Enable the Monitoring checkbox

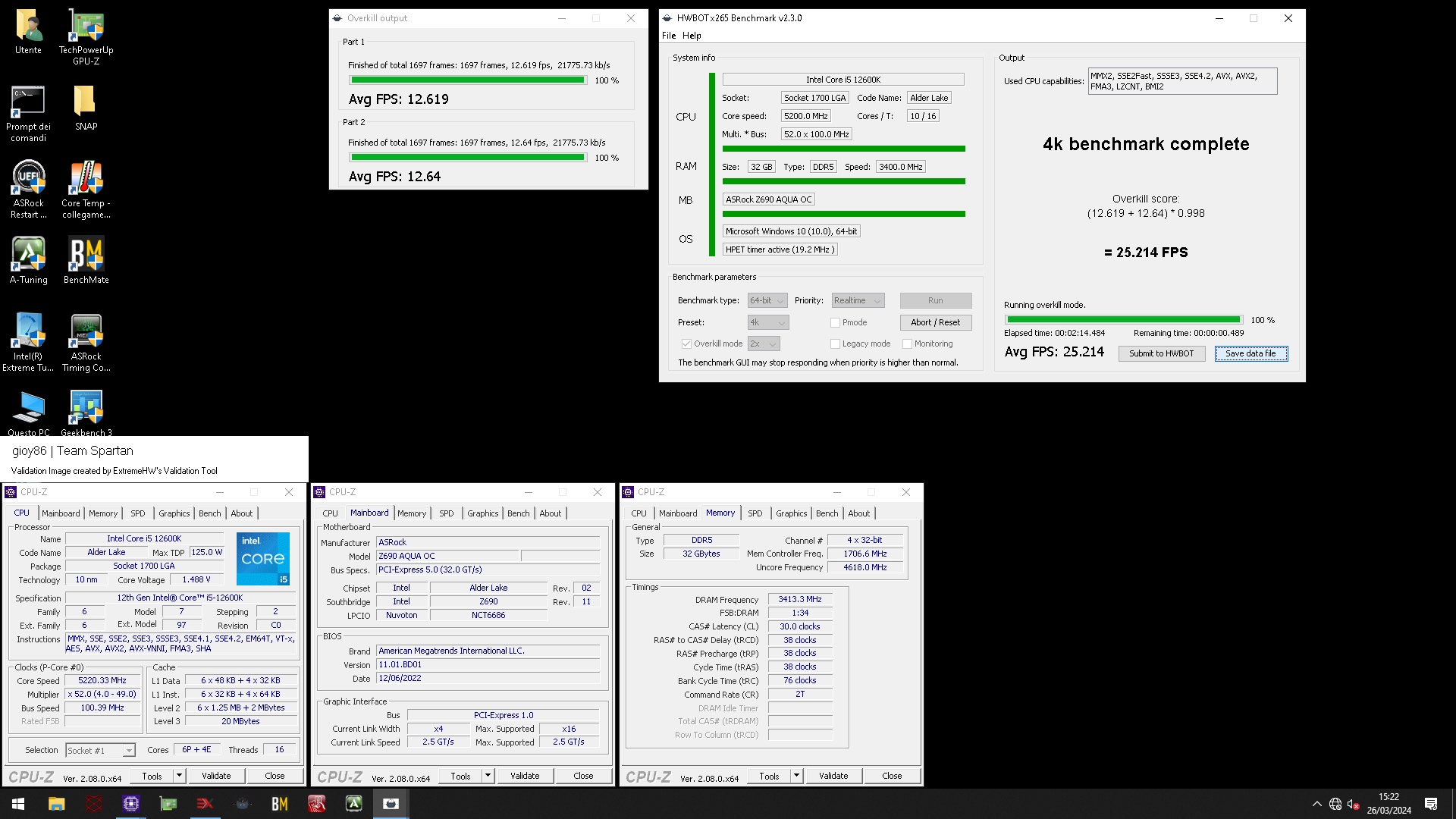(x=907, y=344)
